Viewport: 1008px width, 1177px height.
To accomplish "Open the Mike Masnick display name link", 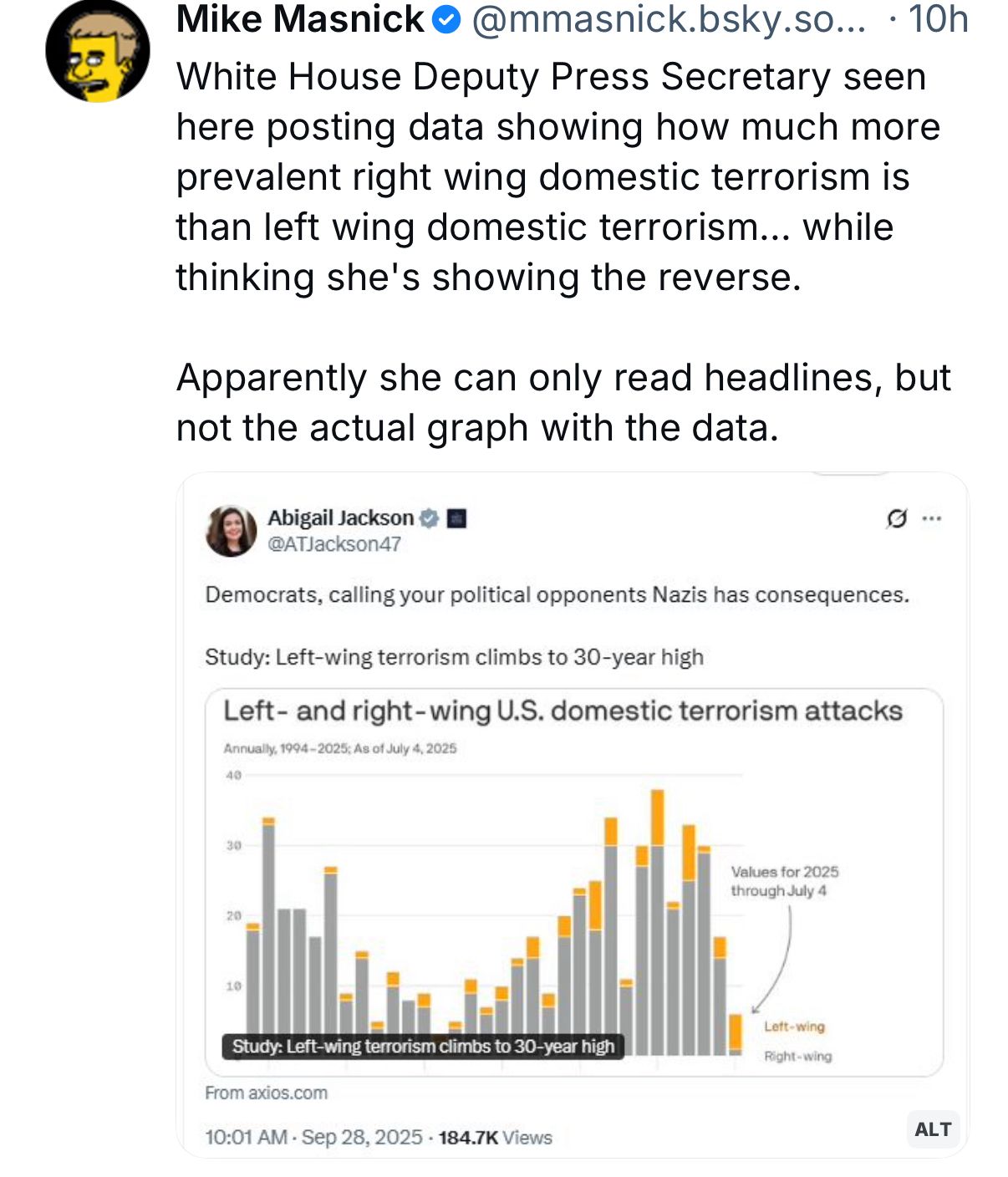I will point(300,19).
